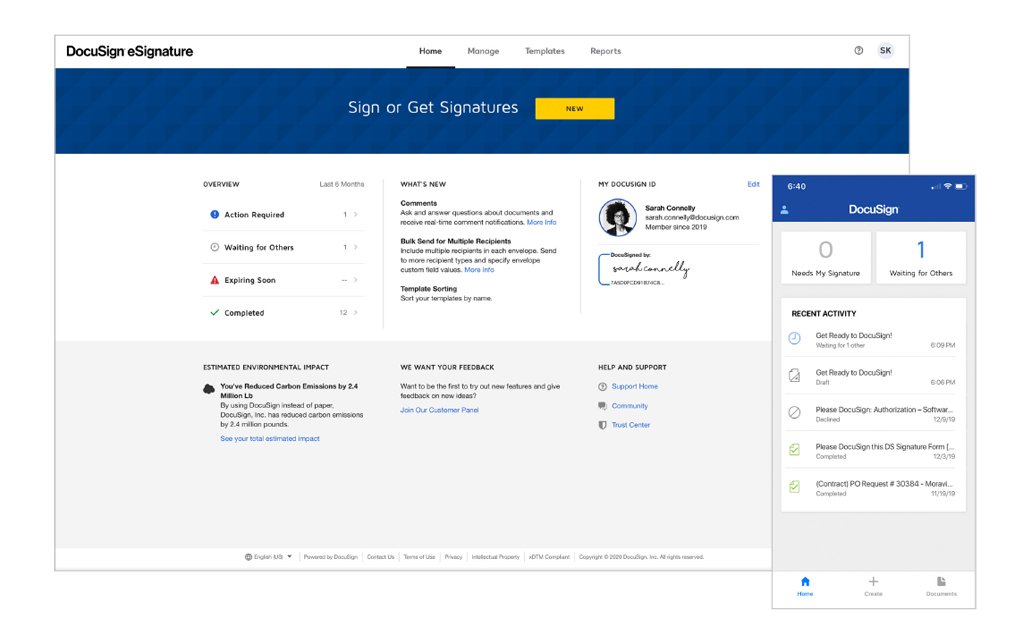This screenshot has height=644, width=1031.
Task: Click the Sarah Connelly profile photo
Action: (617, 217)
